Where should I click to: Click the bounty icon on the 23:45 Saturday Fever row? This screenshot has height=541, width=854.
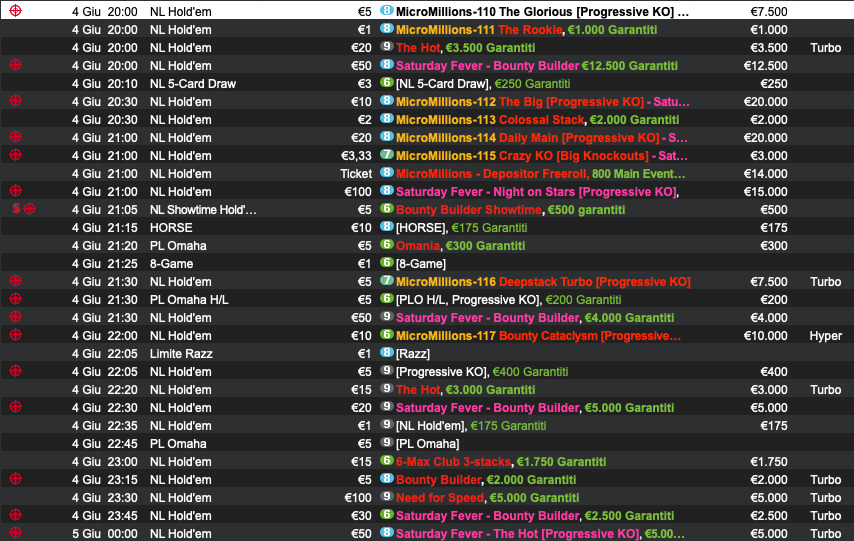click(x=15, y=514)
